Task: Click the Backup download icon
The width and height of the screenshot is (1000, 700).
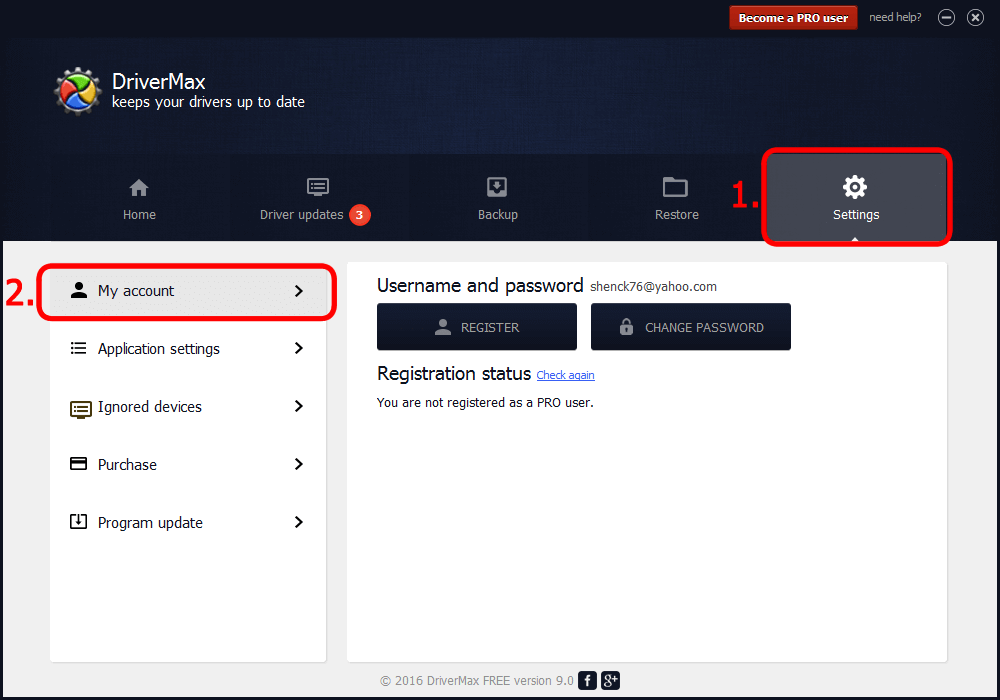Action: coord(497,187)
